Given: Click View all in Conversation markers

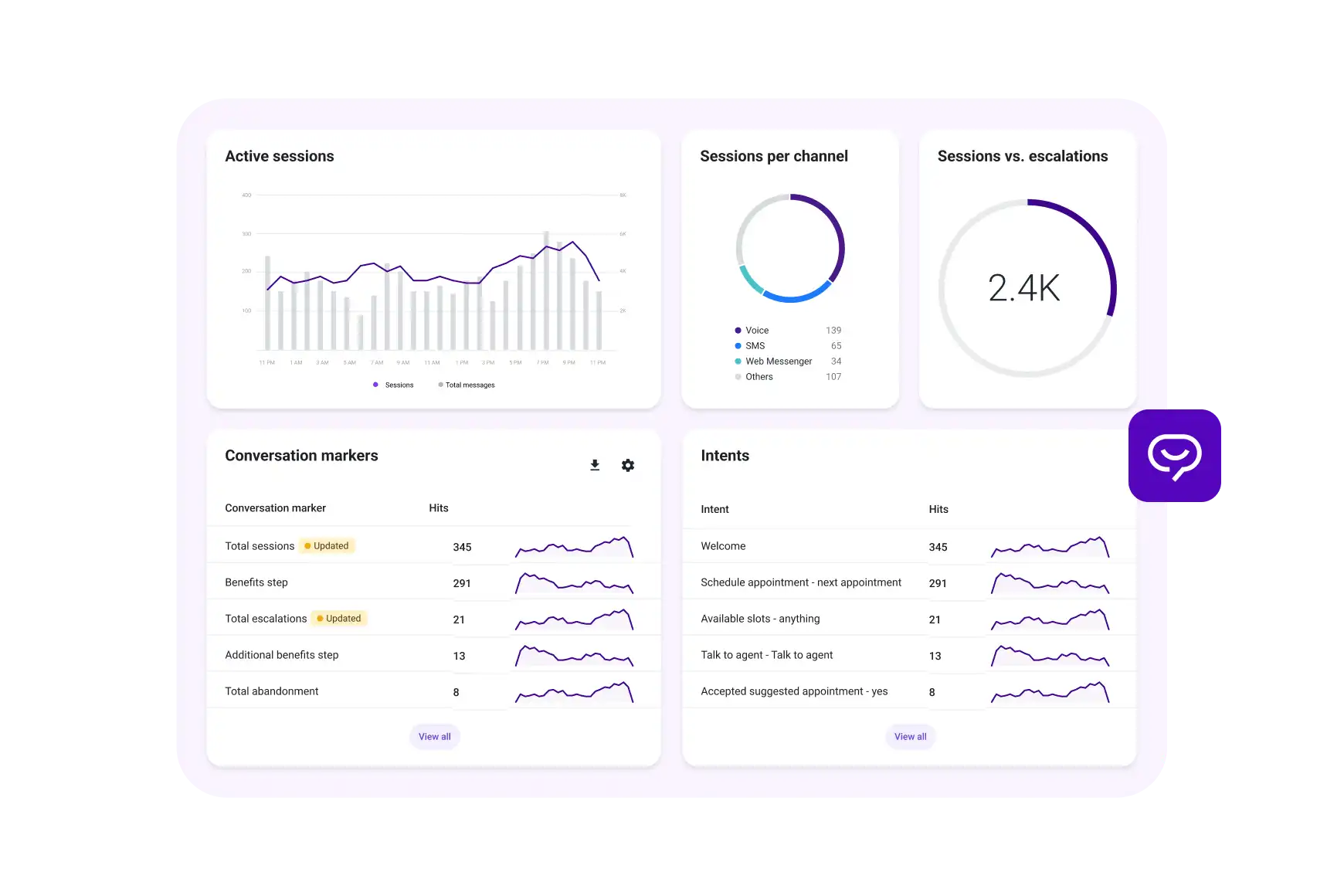Looking at the screenshot, I should tap(434, 736).
